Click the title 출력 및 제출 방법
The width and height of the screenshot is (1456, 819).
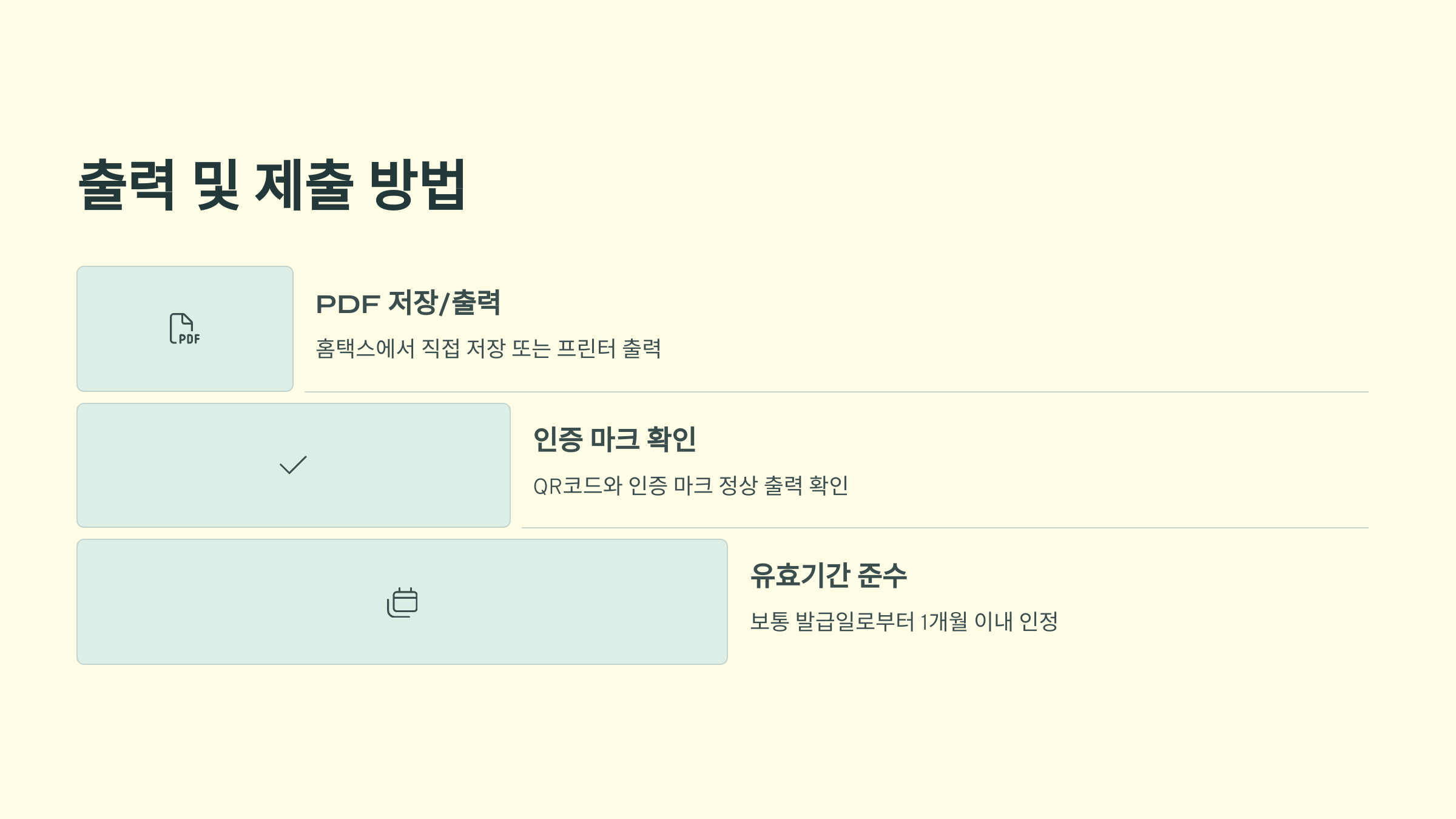272,185
